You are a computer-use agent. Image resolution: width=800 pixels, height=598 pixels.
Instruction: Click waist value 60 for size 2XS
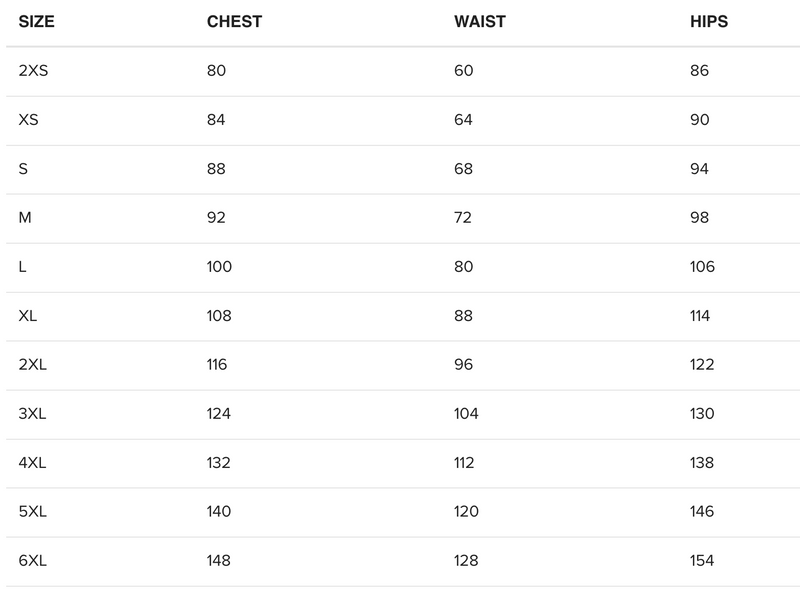pyautogui.click(x=464, y=71)
